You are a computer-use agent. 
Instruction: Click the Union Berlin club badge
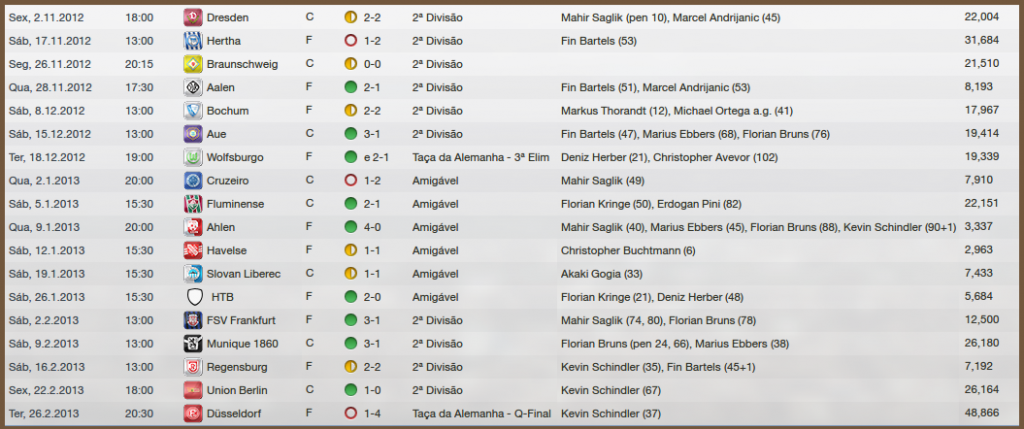(x=193, y=390)
